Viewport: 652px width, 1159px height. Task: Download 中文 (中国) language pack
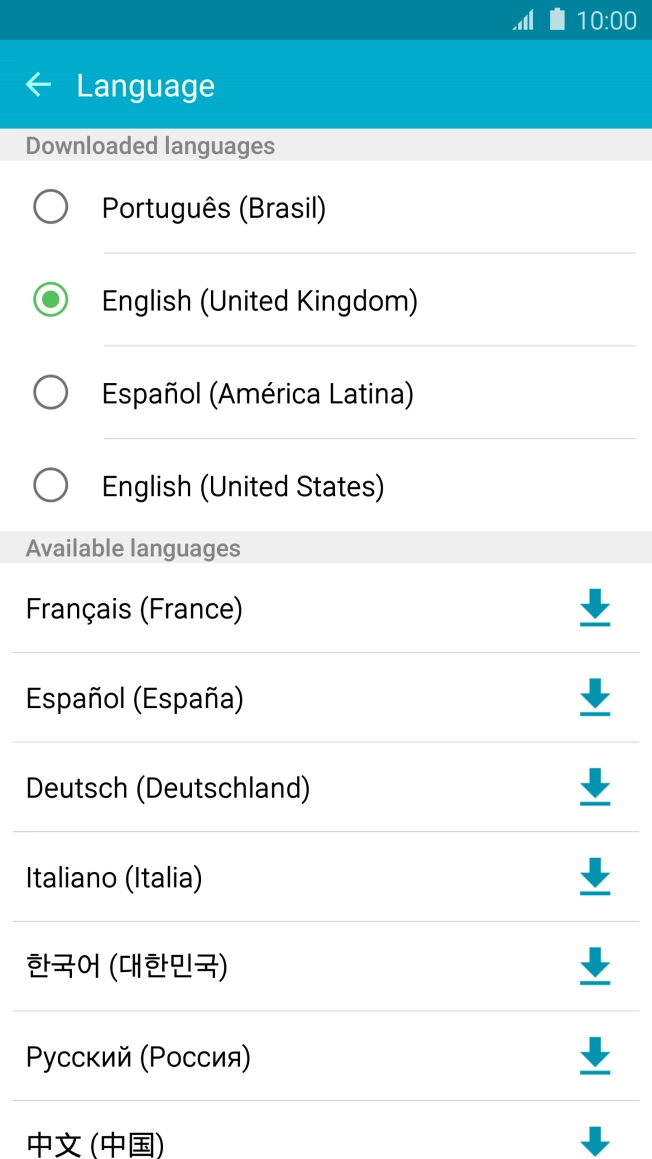595,1140
